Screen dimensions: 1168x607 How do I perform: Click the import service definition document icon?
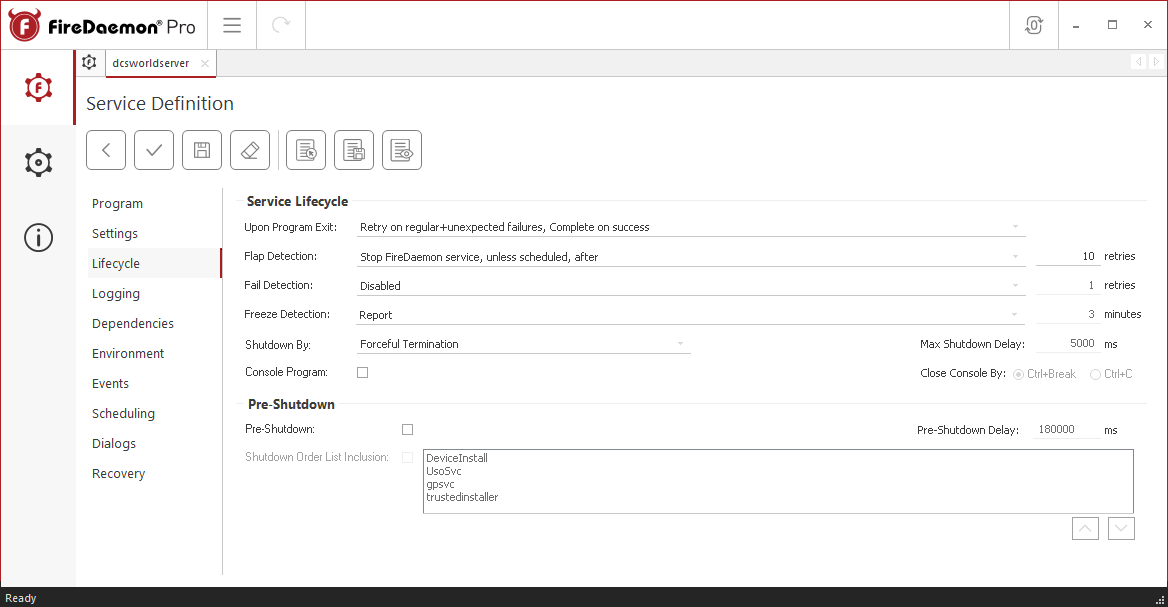(306, 150)
